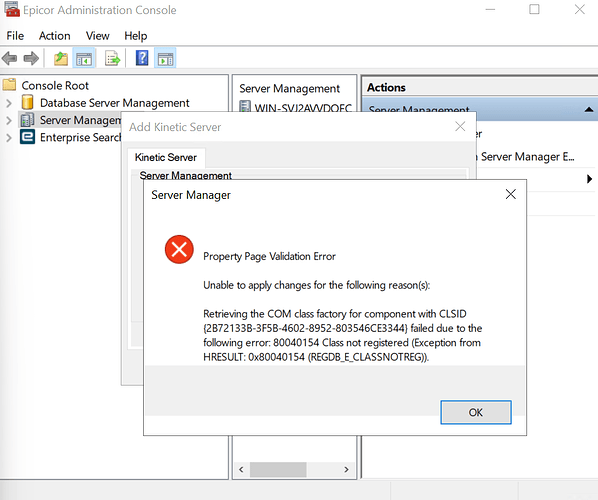Select Server Management tree node
The width and height of the screenshot is (598, 500).
click(x=80, y=120)
